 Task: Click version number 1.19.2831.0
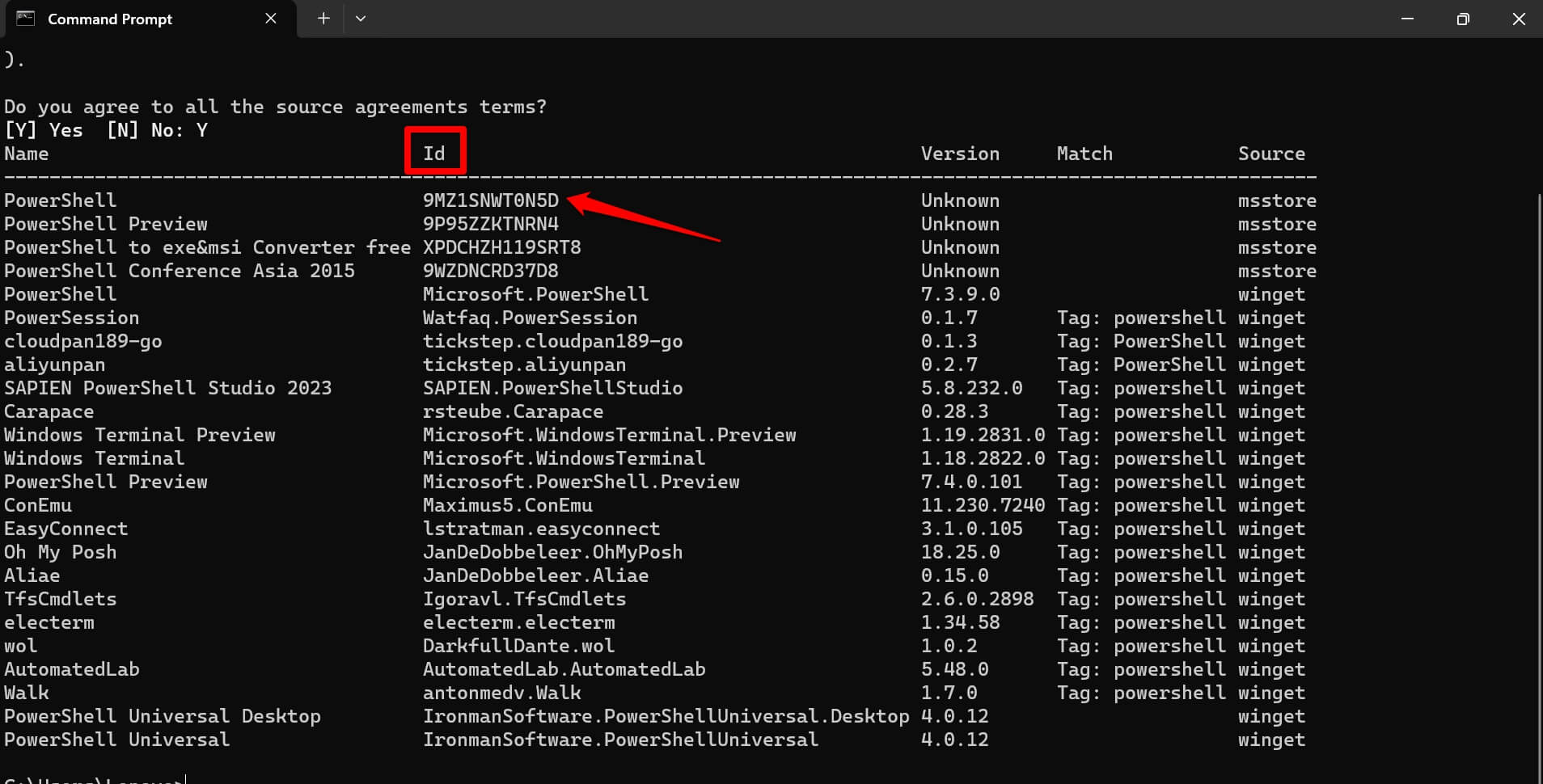(x=983, y=435)
